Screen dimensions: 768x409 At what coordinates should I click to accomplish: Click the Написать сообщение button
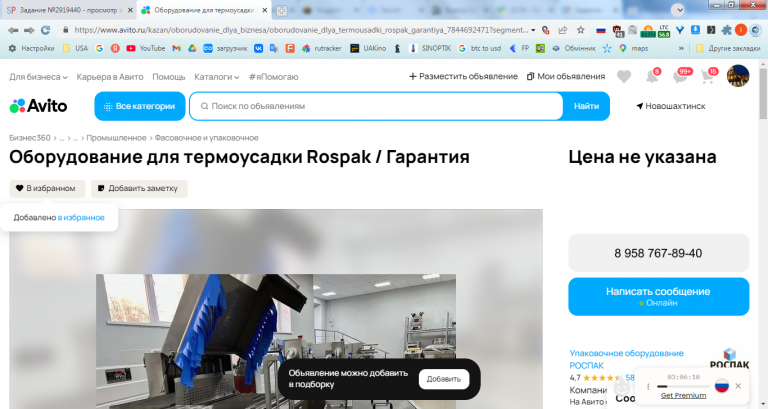click(x=658, y=296)
